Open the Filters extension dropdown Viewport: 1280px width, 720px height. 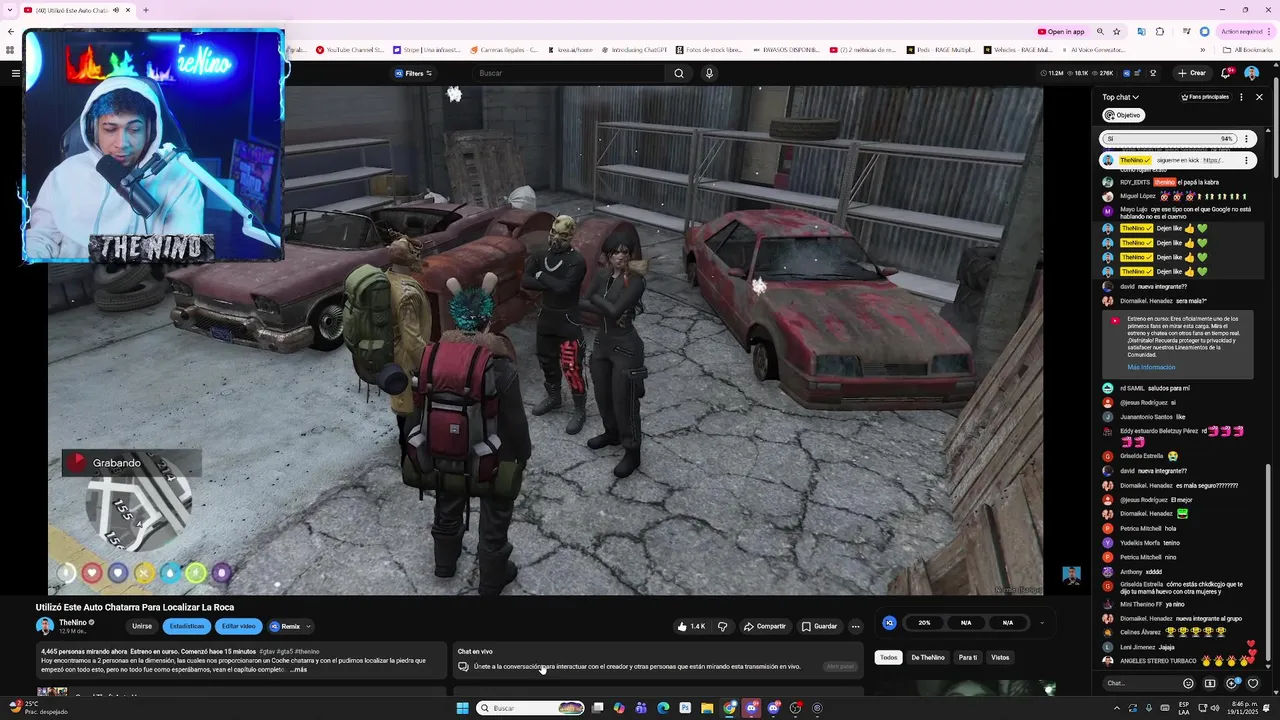pyautogui.click(x=414, y=73)
